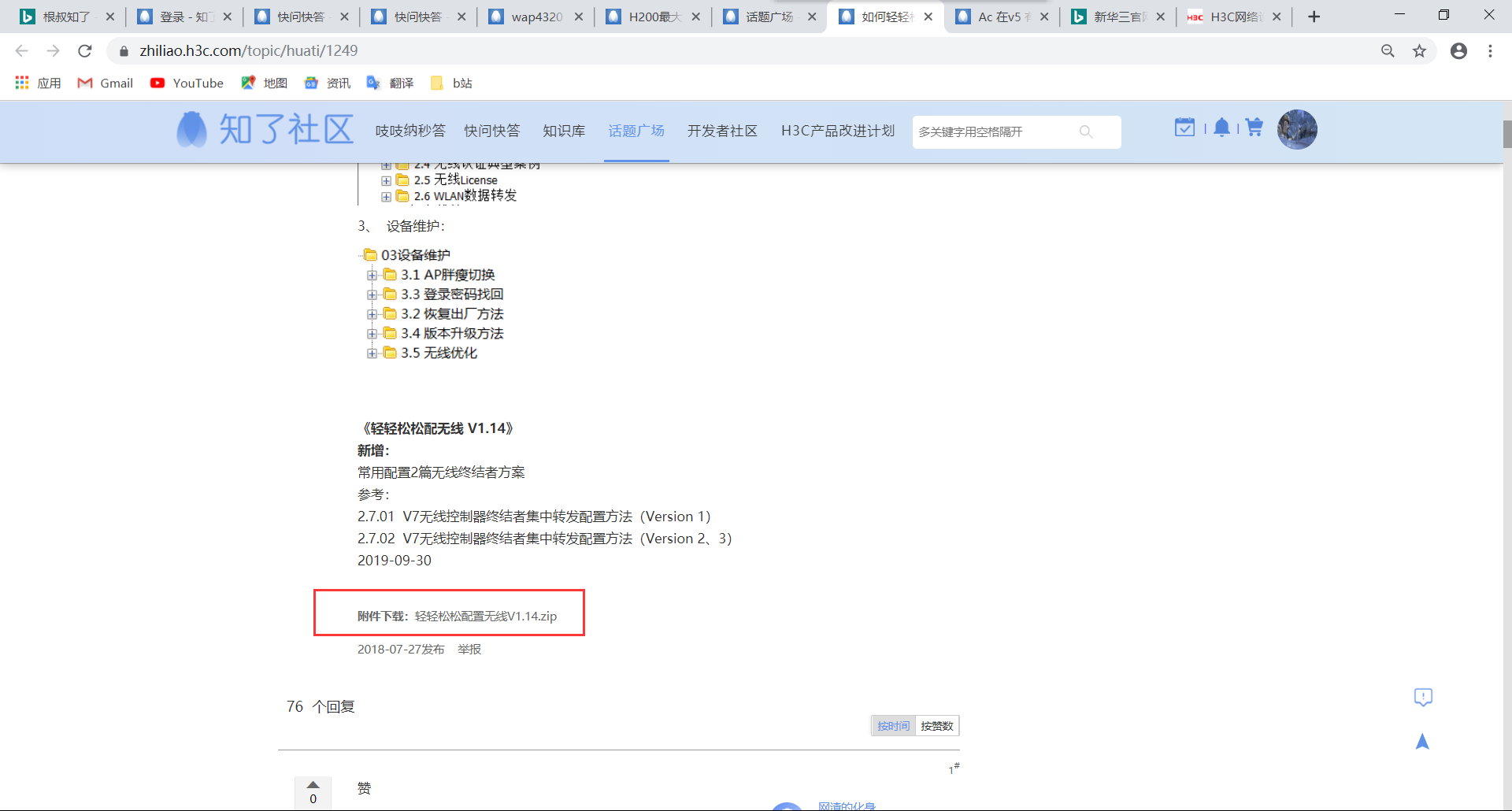1512x811 pixels.
Task: Open the b站 bookmark folder
Action: (451, 83)
